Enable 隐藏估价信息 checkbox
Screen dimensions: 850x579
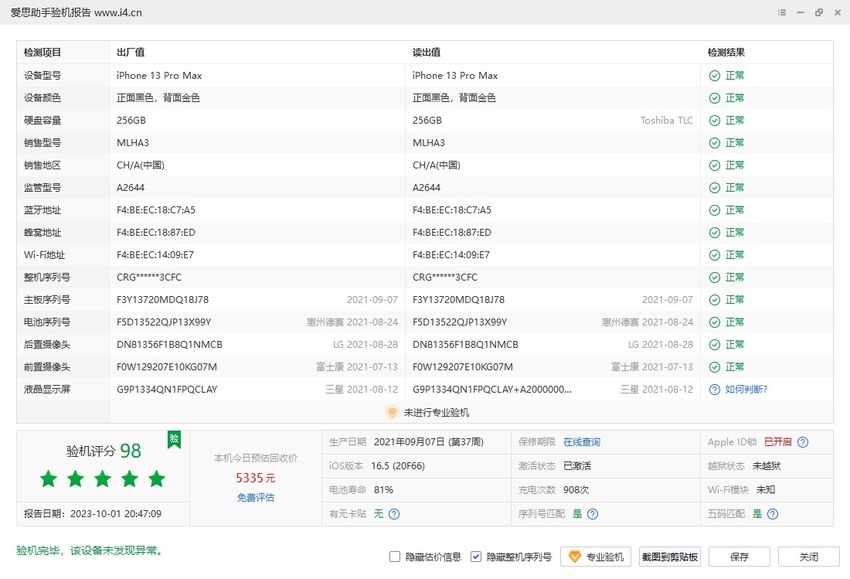pyautogui.click(x=395, y=557)
